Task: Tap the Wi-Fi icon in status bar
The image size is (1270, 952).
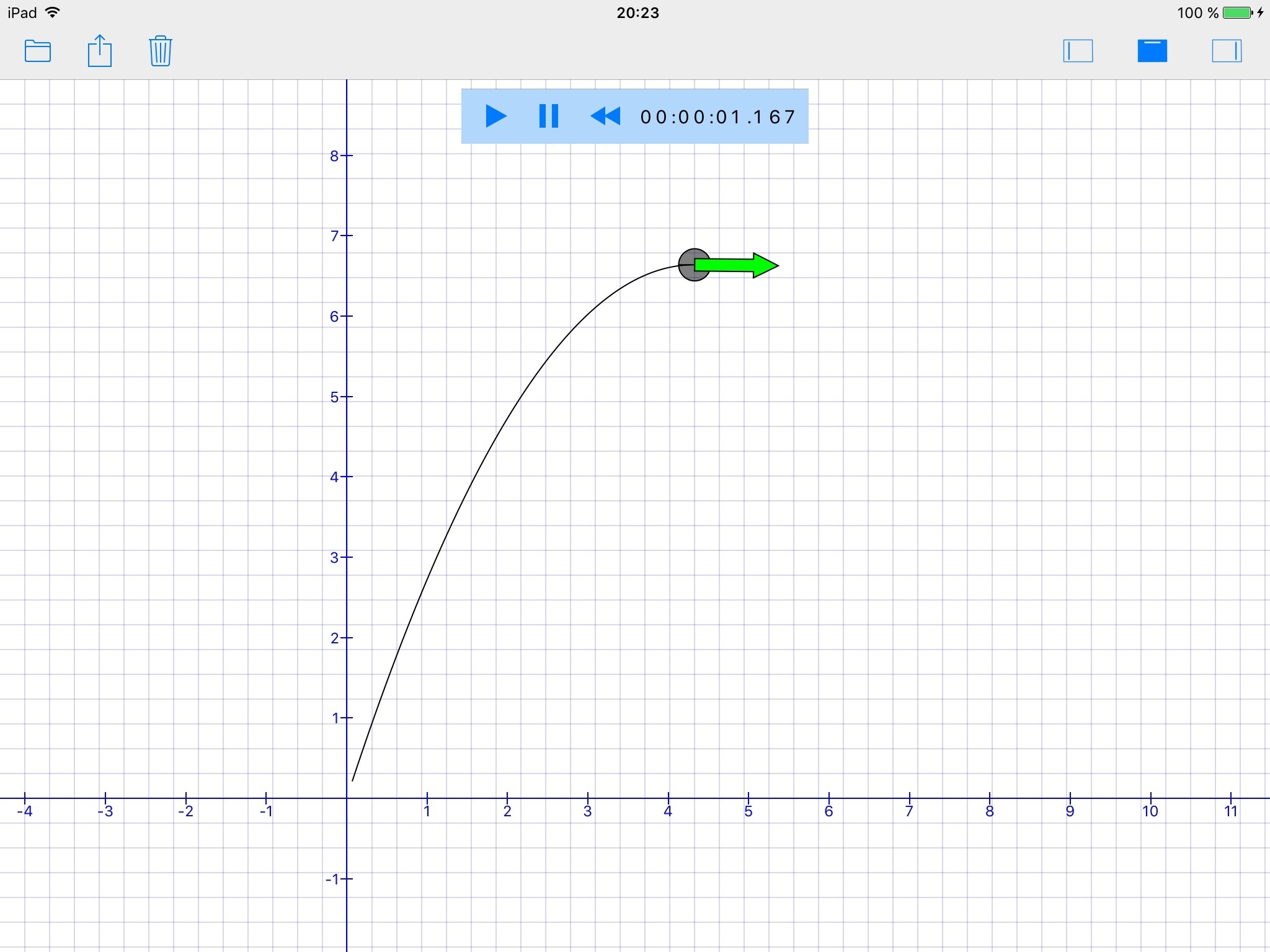Action: [x=53, y=13]
